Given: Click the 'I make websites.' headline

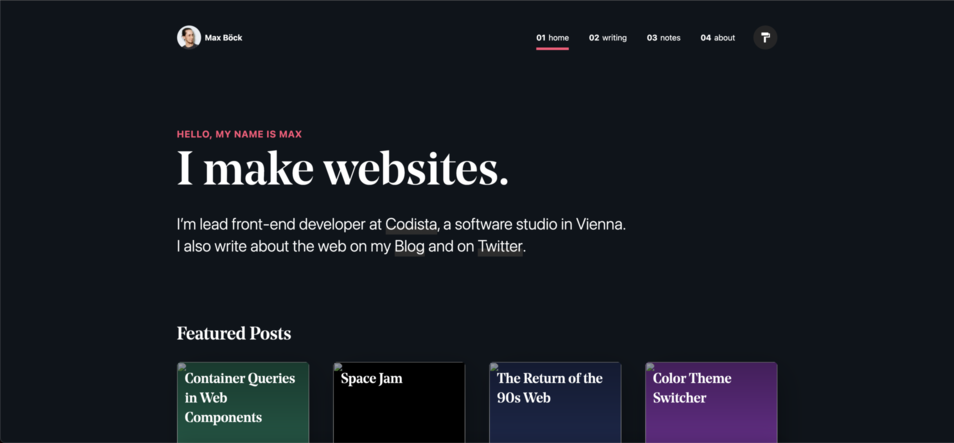Looking at the screenshot, I should (x=343, y=169).
